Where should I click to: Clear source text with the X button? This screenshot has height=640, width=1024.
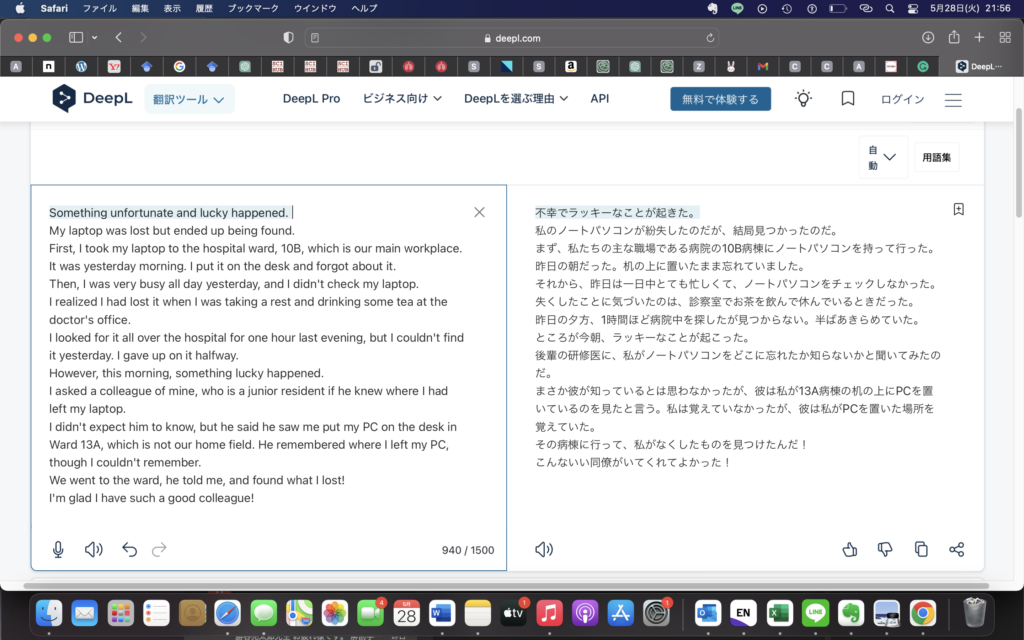pyautogui.click(x=479, y=211)
